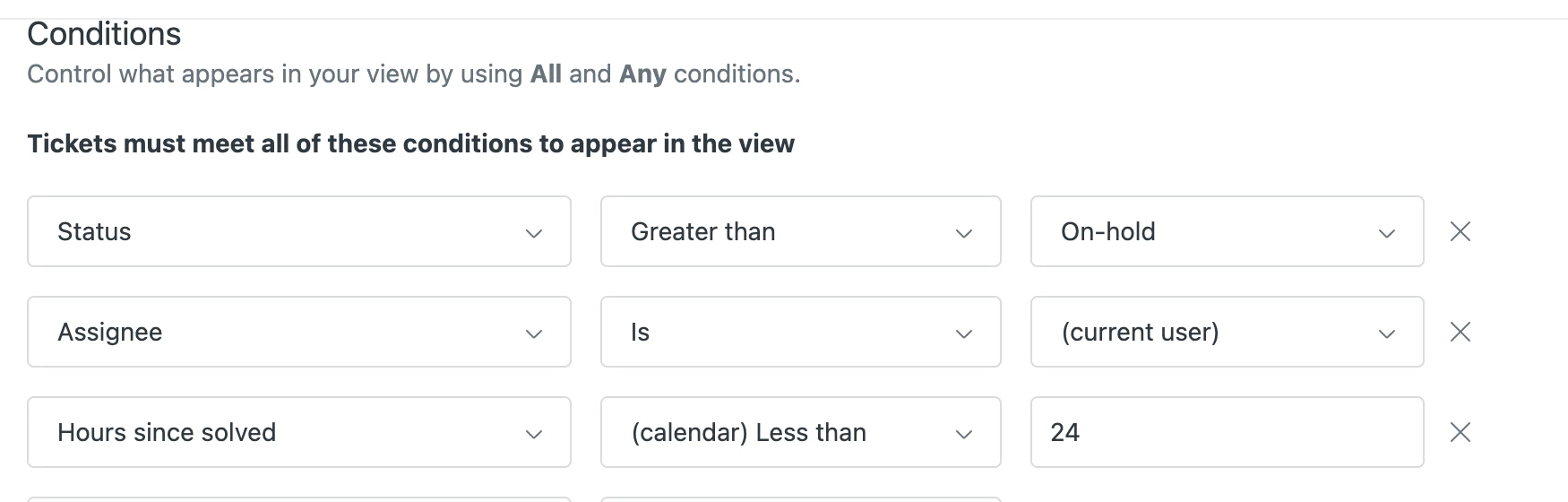Open the On-hold value dropdown
The width and height of the screenshot is (1568, 502).
(x=1227, y=231)
